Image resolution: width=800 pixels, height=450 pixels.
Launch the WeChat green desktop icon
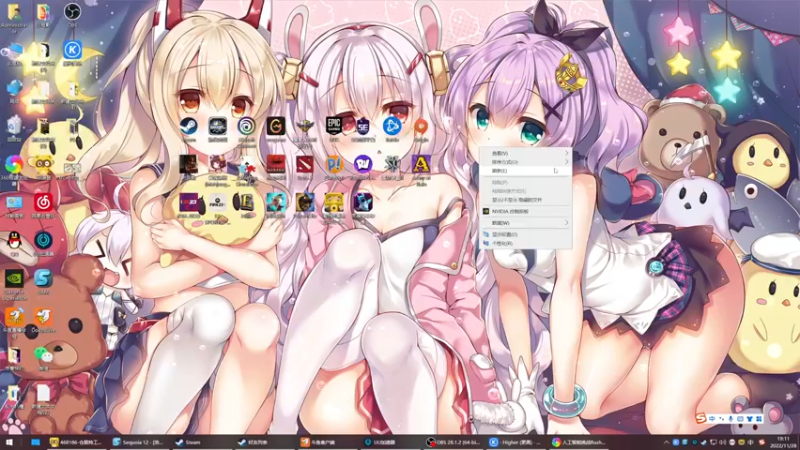[x=43, y=357]
